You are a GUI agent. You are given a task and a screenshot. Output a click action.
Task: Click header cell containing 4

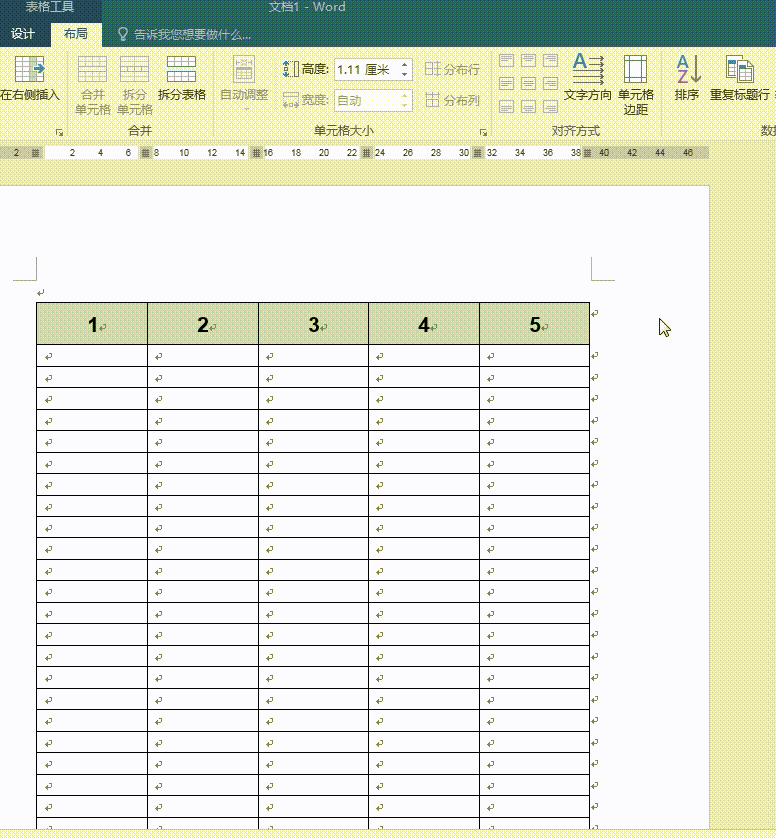424,324
